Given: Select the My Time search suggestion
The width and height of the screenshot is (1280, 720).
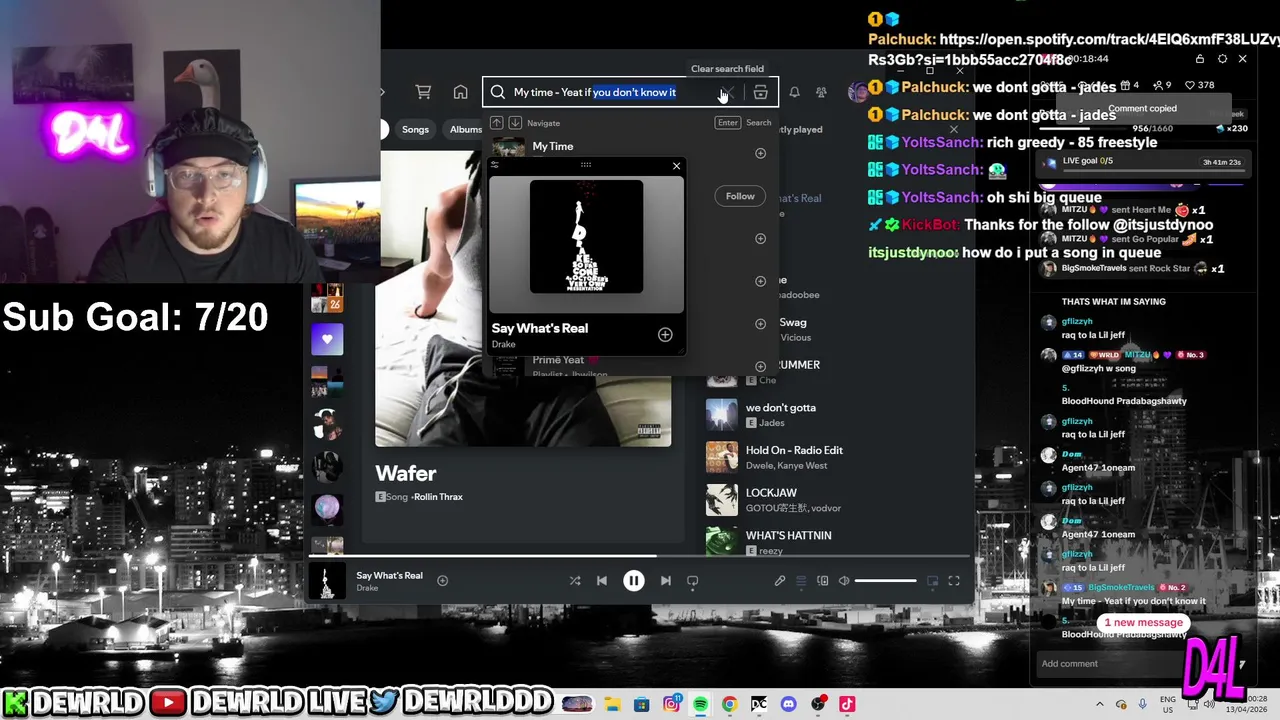Looking at the screenshot, I should 553,146.
